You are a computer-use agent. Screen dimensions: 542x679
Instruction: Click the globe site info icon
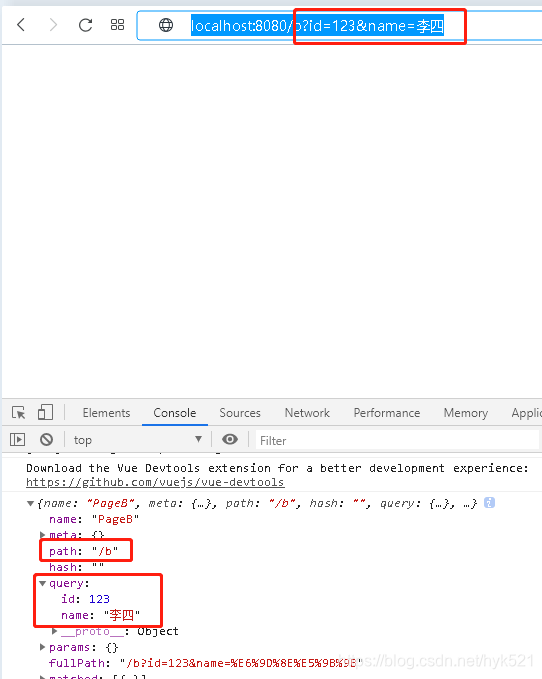(166, 25)
